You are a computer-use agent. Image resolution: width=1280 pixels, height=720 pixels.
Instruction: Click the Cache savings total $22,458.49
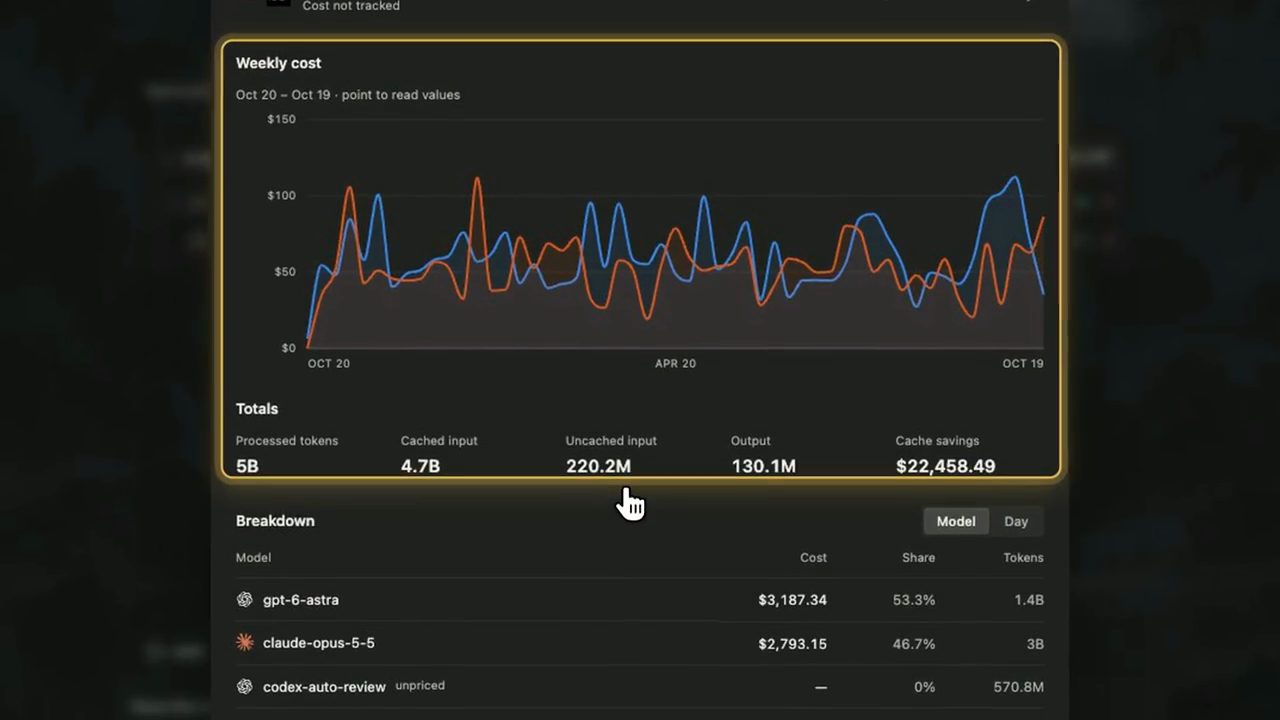(x=945, y=466)
